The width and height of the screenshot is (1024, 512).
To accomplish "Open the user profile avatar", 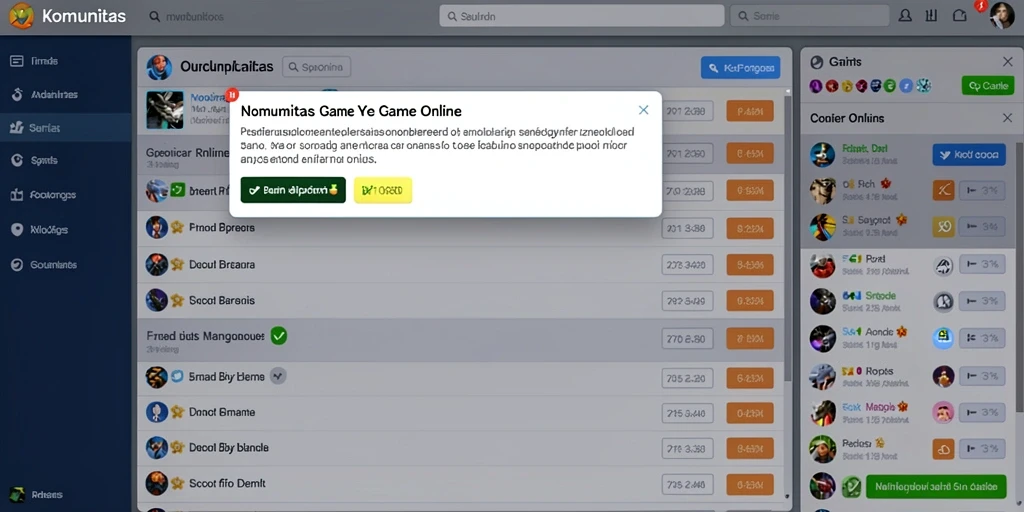I will coord(1002,16).
